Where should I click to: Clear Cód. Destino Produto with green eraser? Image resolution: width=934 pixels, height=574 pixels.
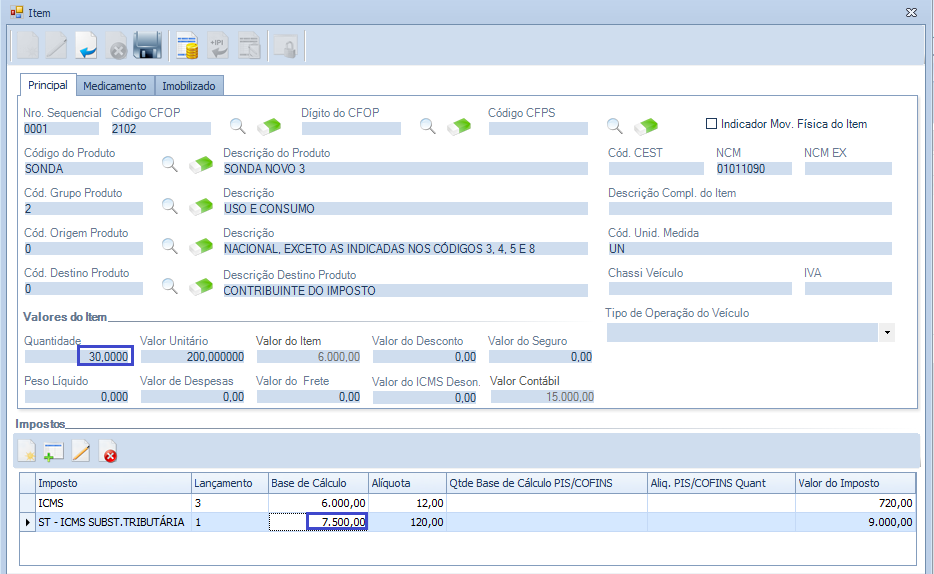click(x=202, y=287)
